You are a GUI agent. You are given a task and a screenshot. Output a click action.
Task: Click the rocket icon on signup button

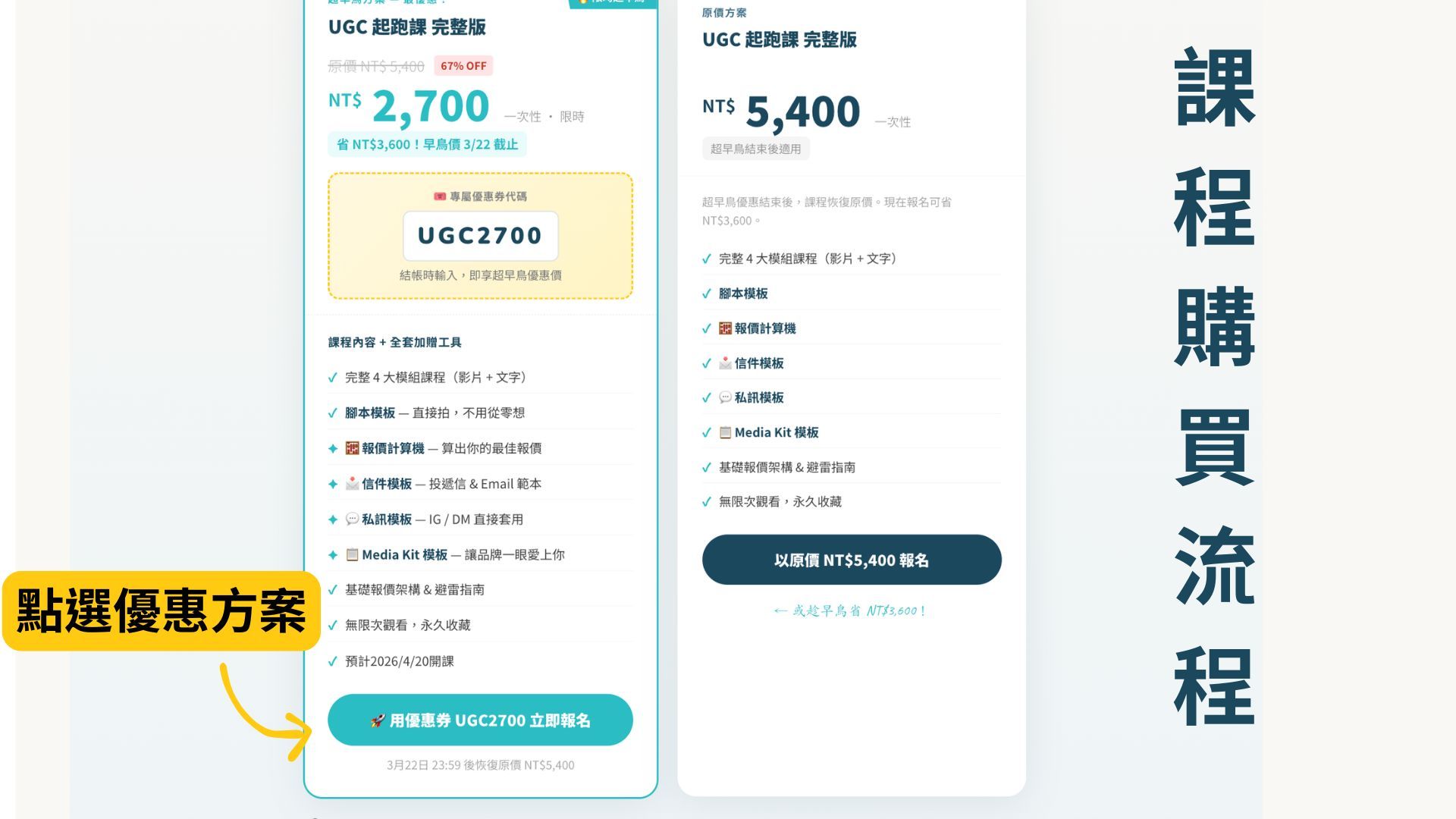(x=378, y=720)
